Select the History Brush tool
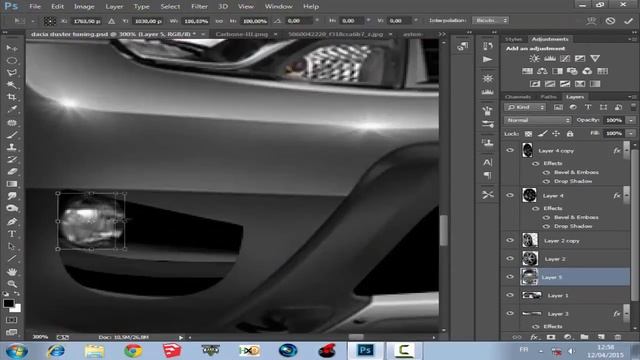Image resolution: width=640 pixels, height=360 pixels. [x=11, y=159]
